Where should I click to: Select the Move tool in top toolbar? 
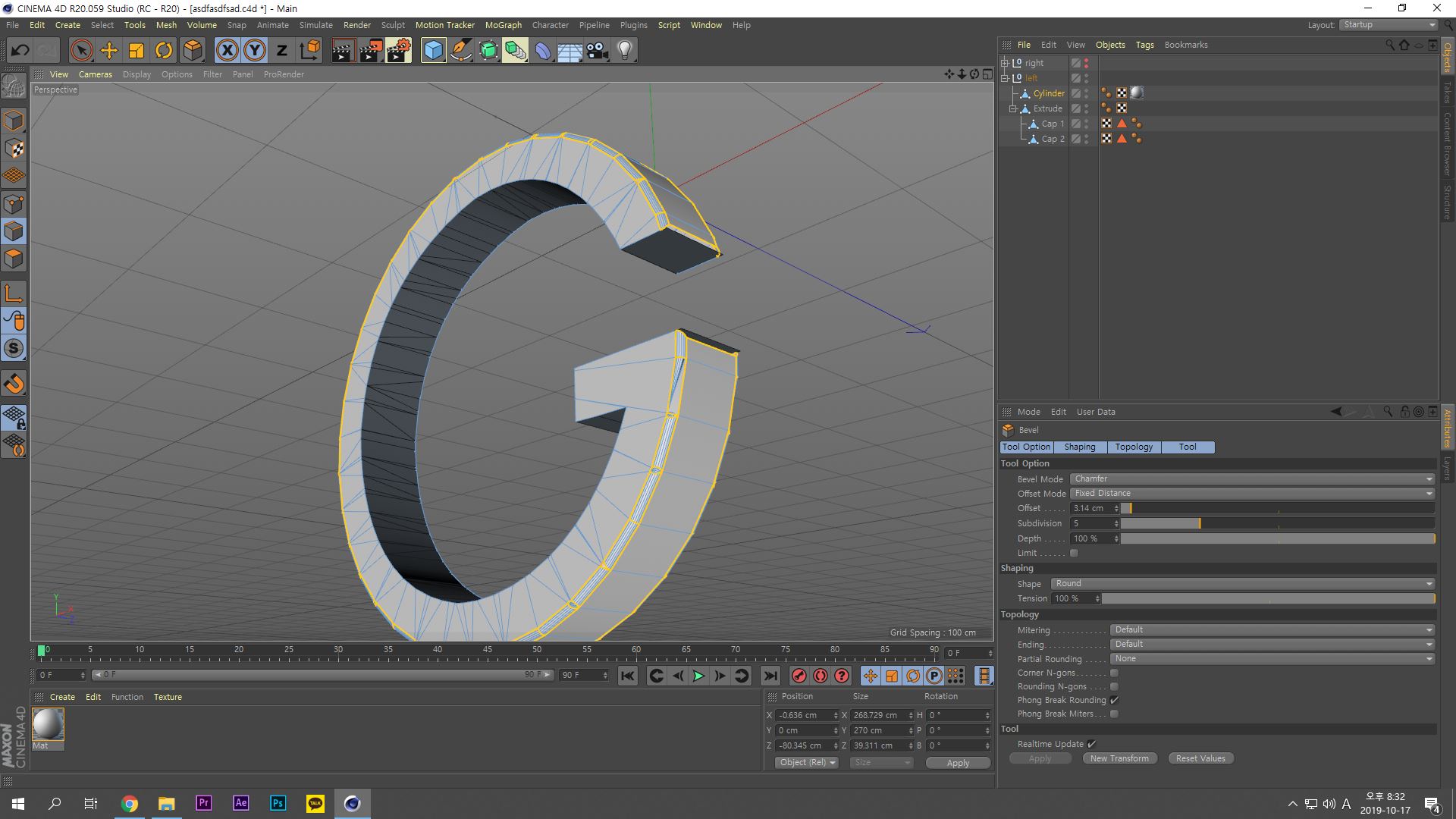point(108,51)
